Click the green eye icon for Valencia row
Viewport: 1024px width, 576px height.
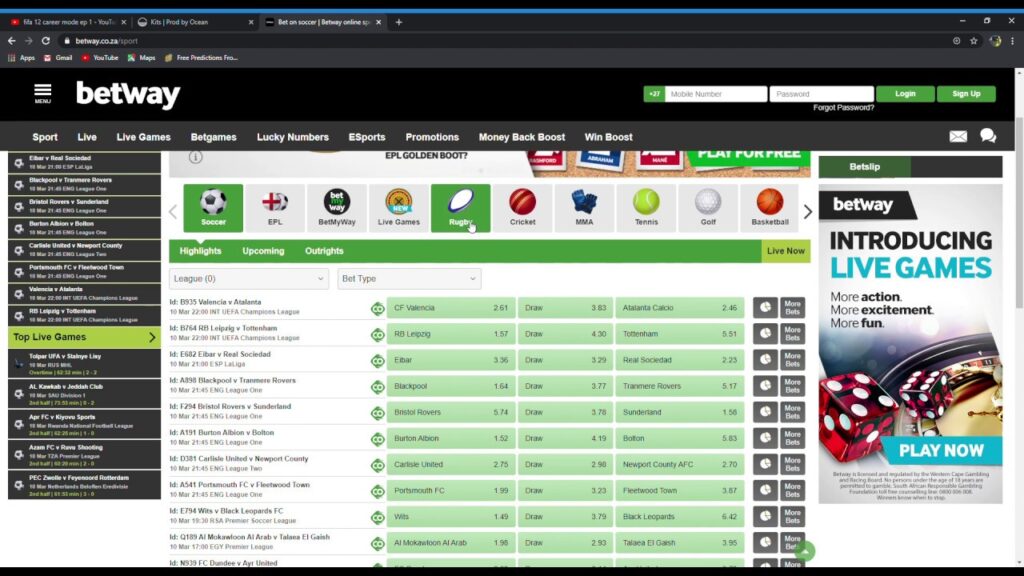377,308
